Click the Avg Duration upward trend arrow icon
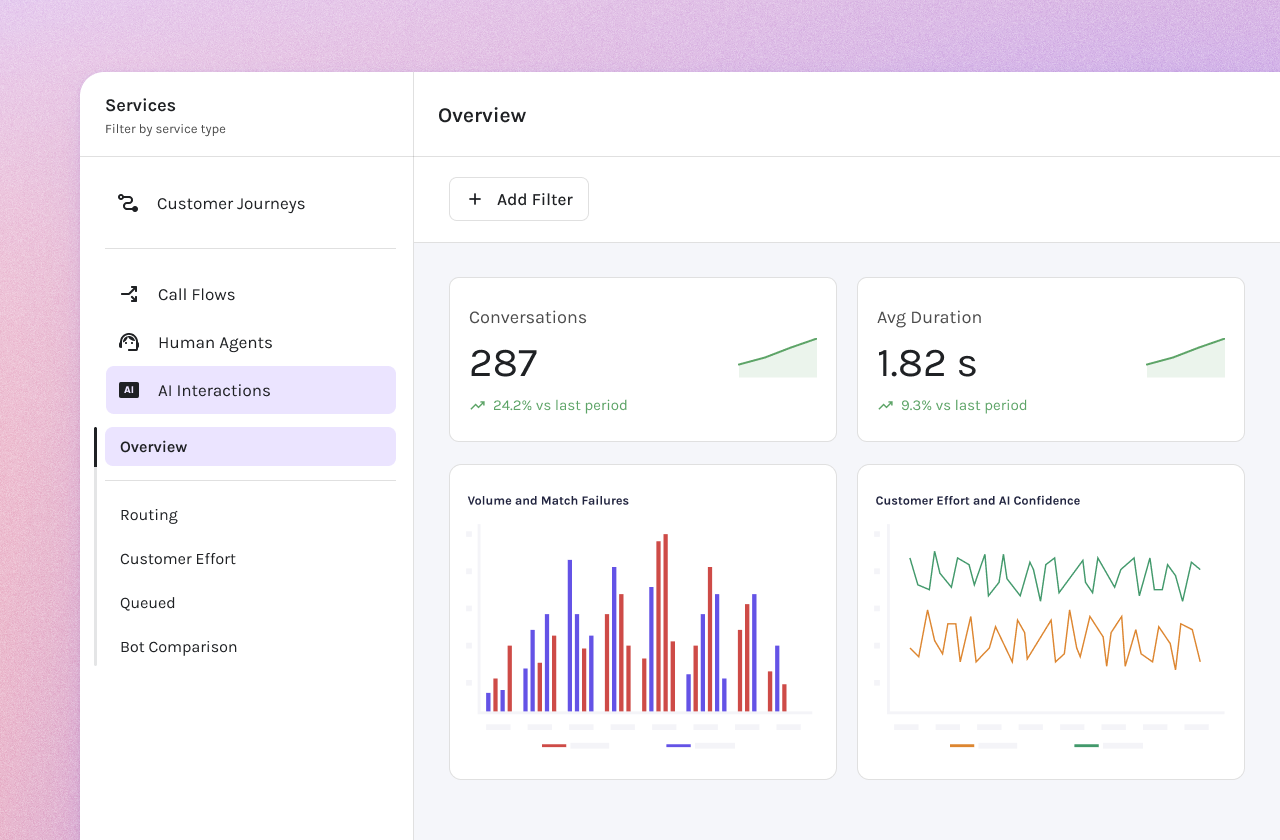 click(x=885, y=406)
